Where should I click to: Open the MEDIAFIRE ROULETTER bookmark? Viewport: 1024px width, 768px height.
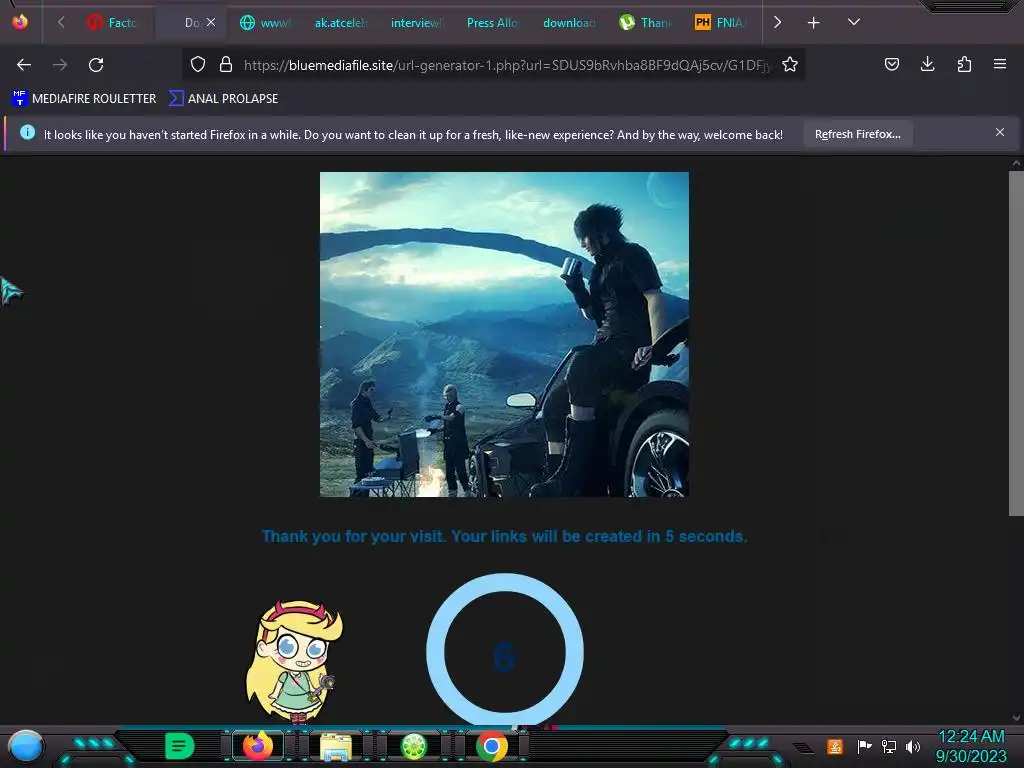click(84, 99)
